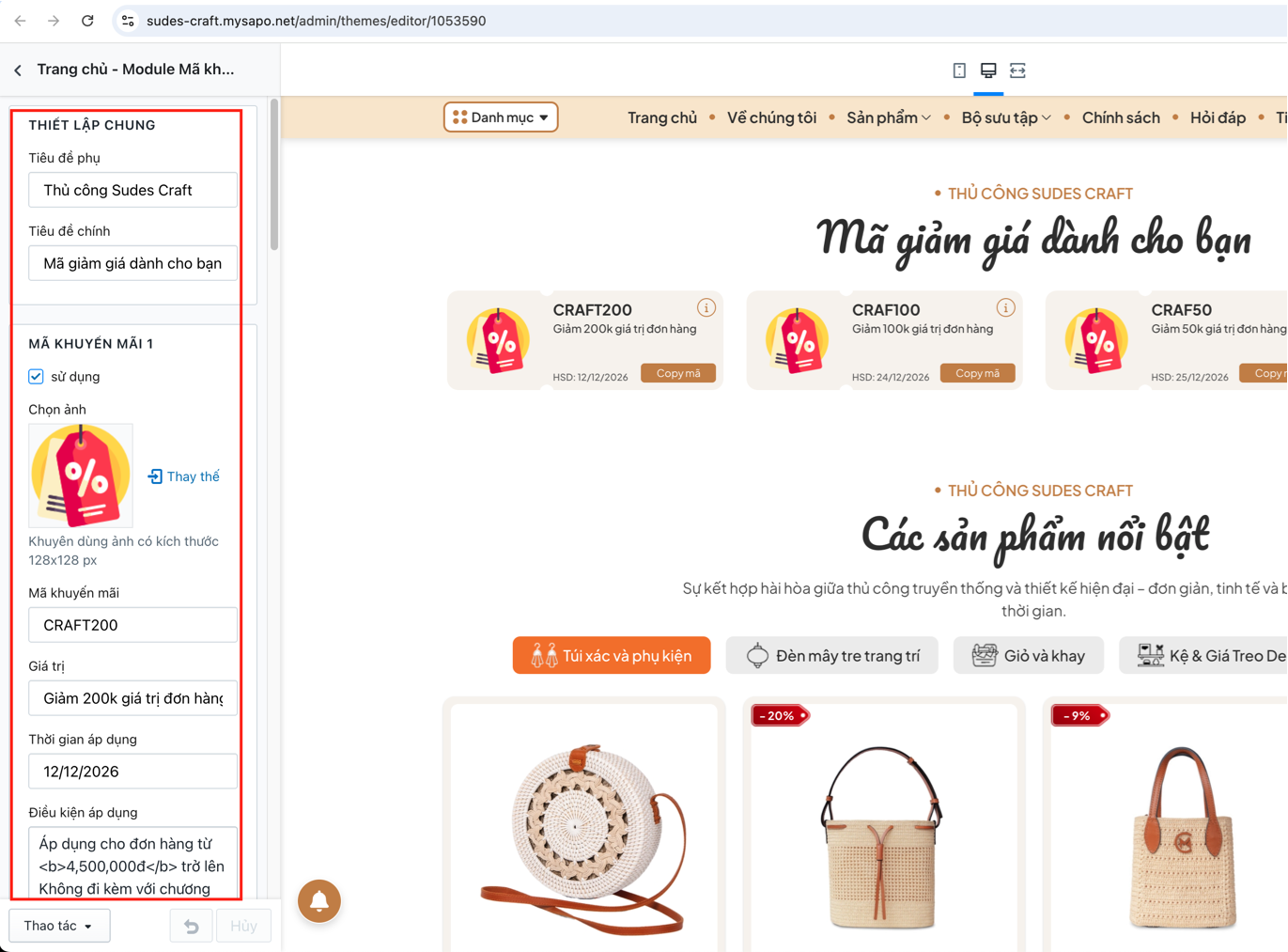The width and height of the screenshot is (1288, 952).
Task: Edit the Tiêu đề chính field
Action: click(132, 263)
